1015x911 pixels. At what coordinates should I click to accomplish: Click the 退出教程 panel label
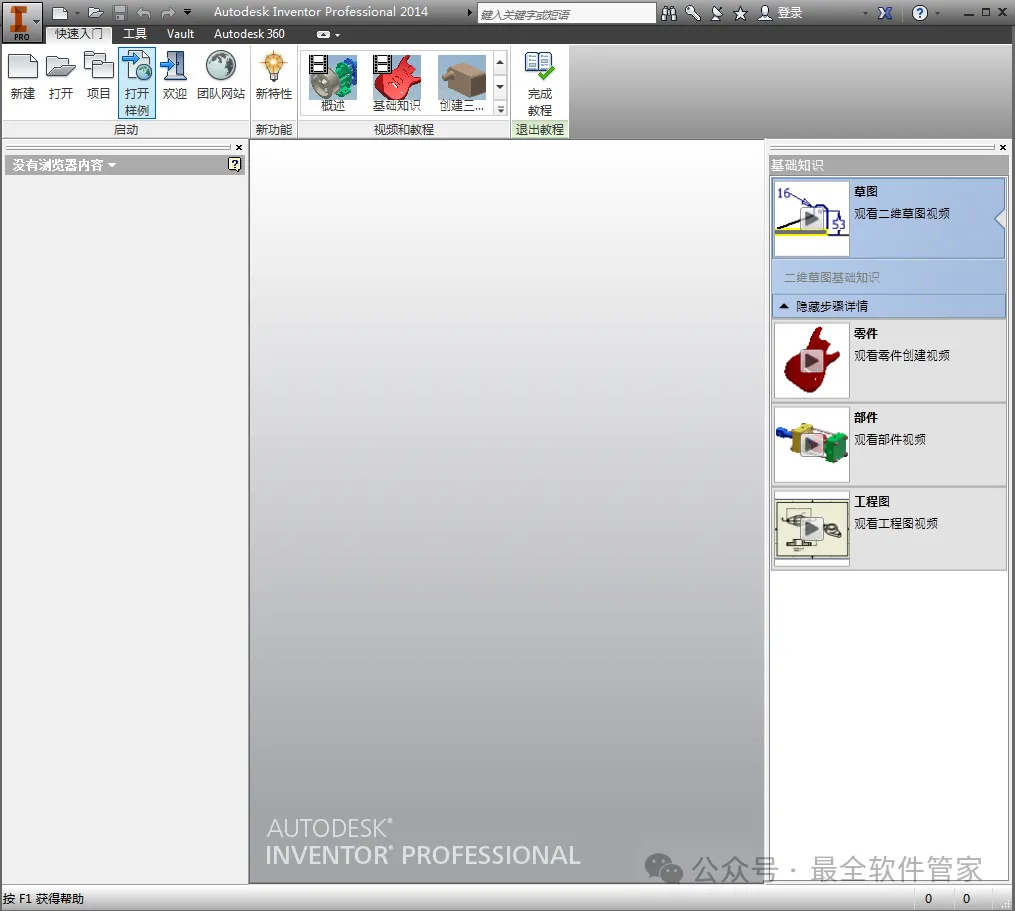[540, 129]
